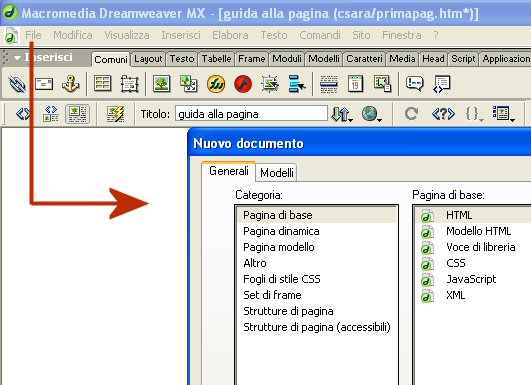Show Design view
Screen dimensions: 531x385
[x=78, y=114]
